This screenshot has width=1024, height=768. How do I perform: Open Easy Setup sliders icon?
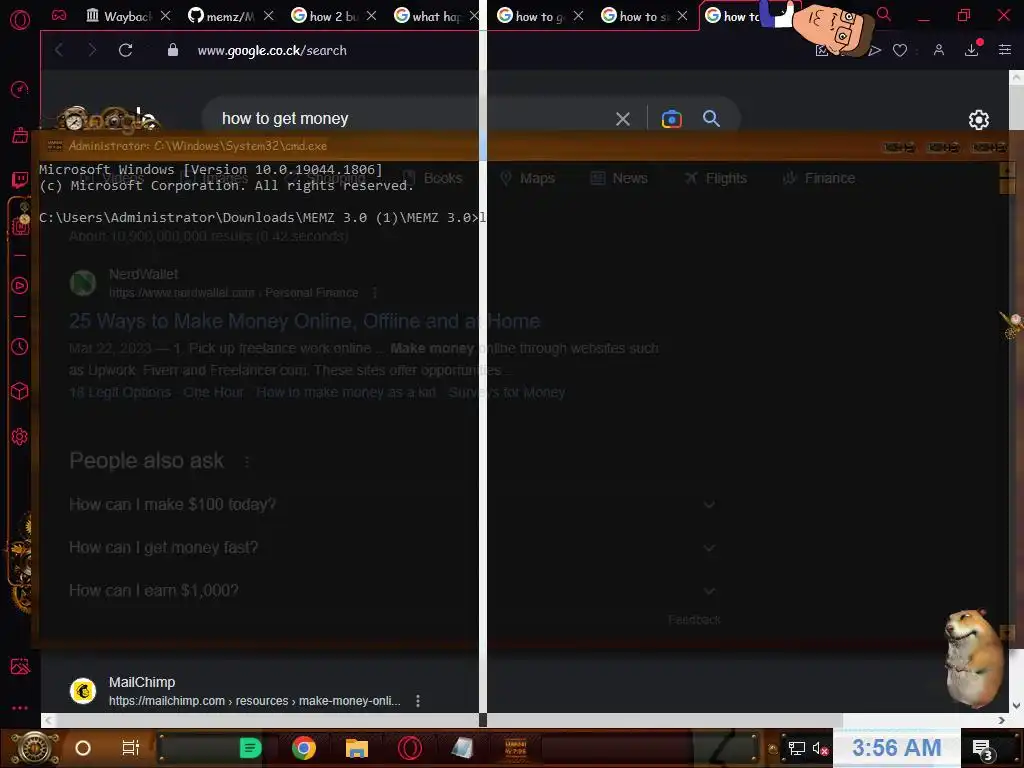tap(1005, 50)
